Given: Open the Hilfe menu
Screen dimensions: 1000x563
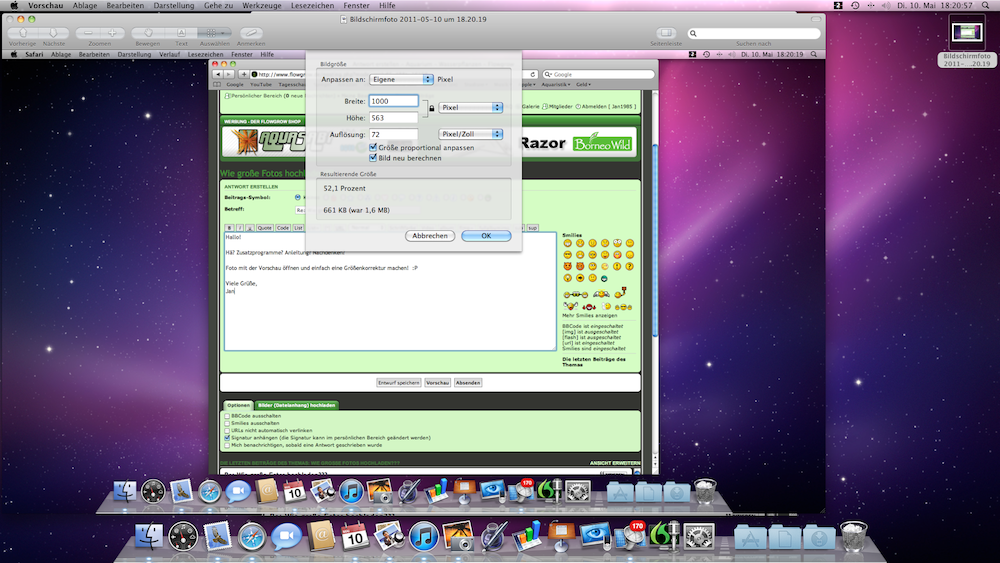Looking at the screenshot, I should 387,5.
